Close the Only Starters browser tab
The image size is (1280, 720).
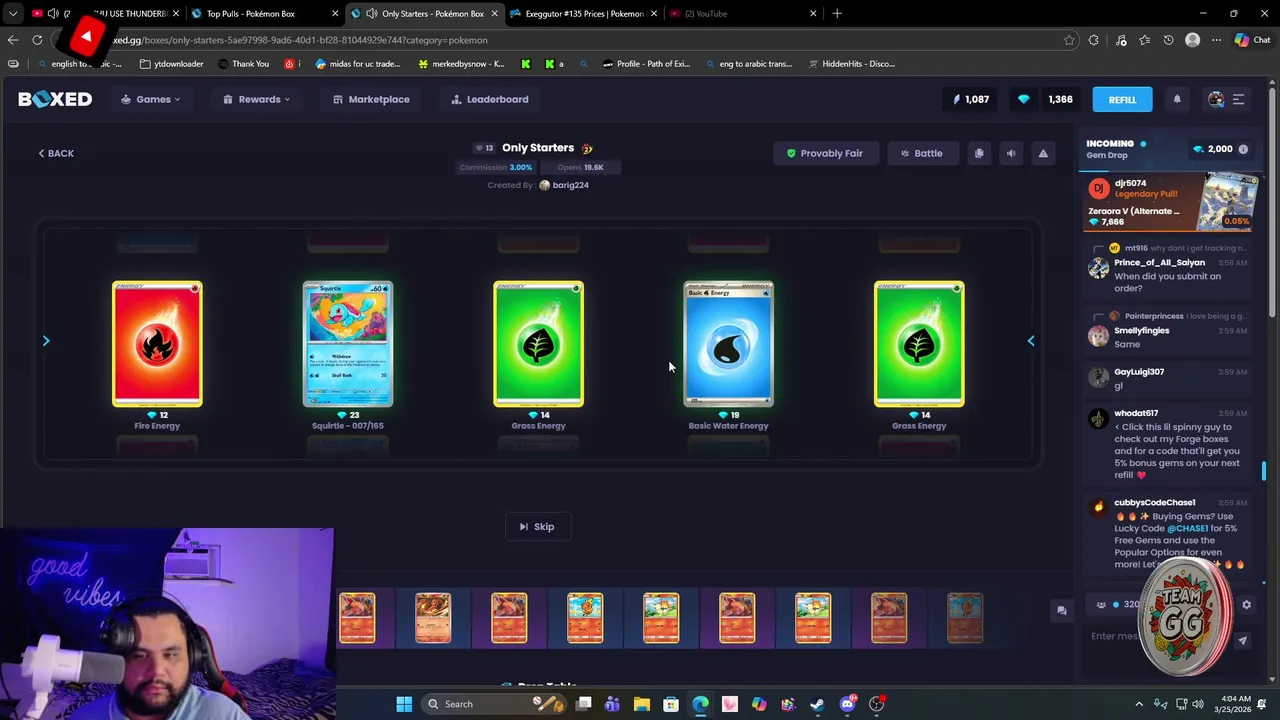(x=494, y=14)
